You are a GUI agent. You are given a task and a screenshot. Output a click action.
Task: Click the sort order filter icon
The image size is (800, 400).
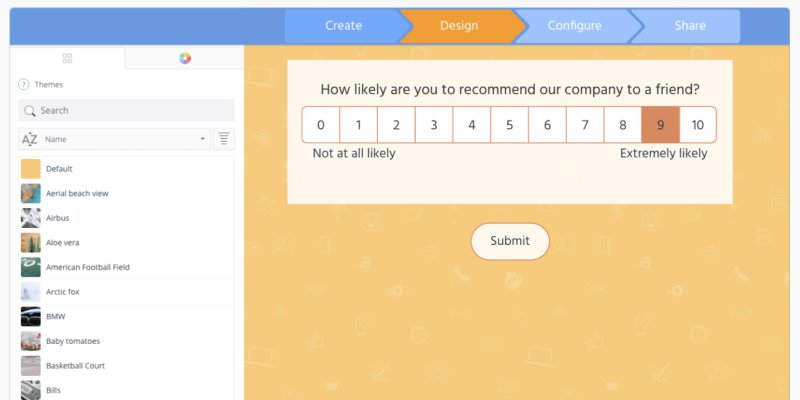point(224,139)
